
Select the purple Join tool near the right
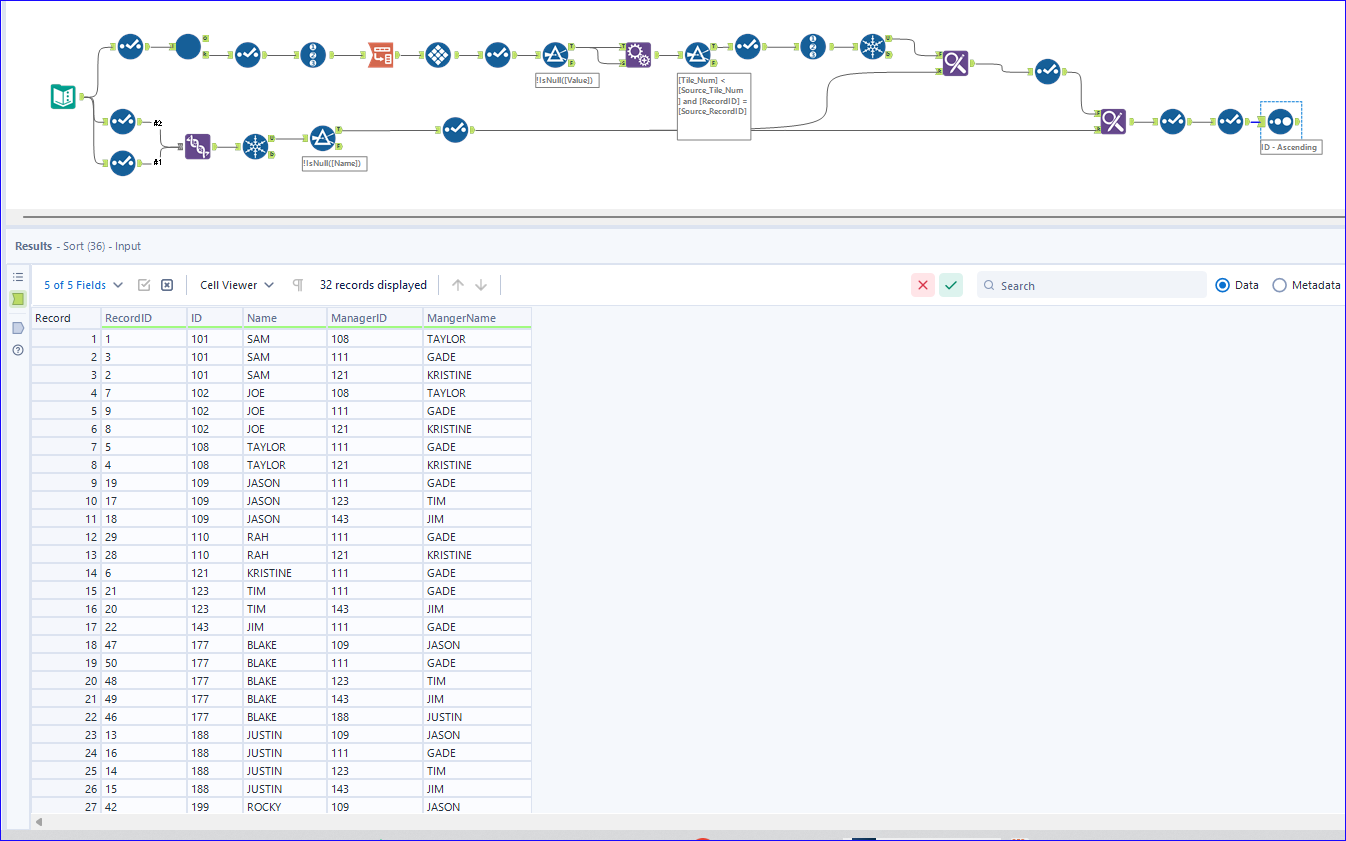pos(1114,122)
